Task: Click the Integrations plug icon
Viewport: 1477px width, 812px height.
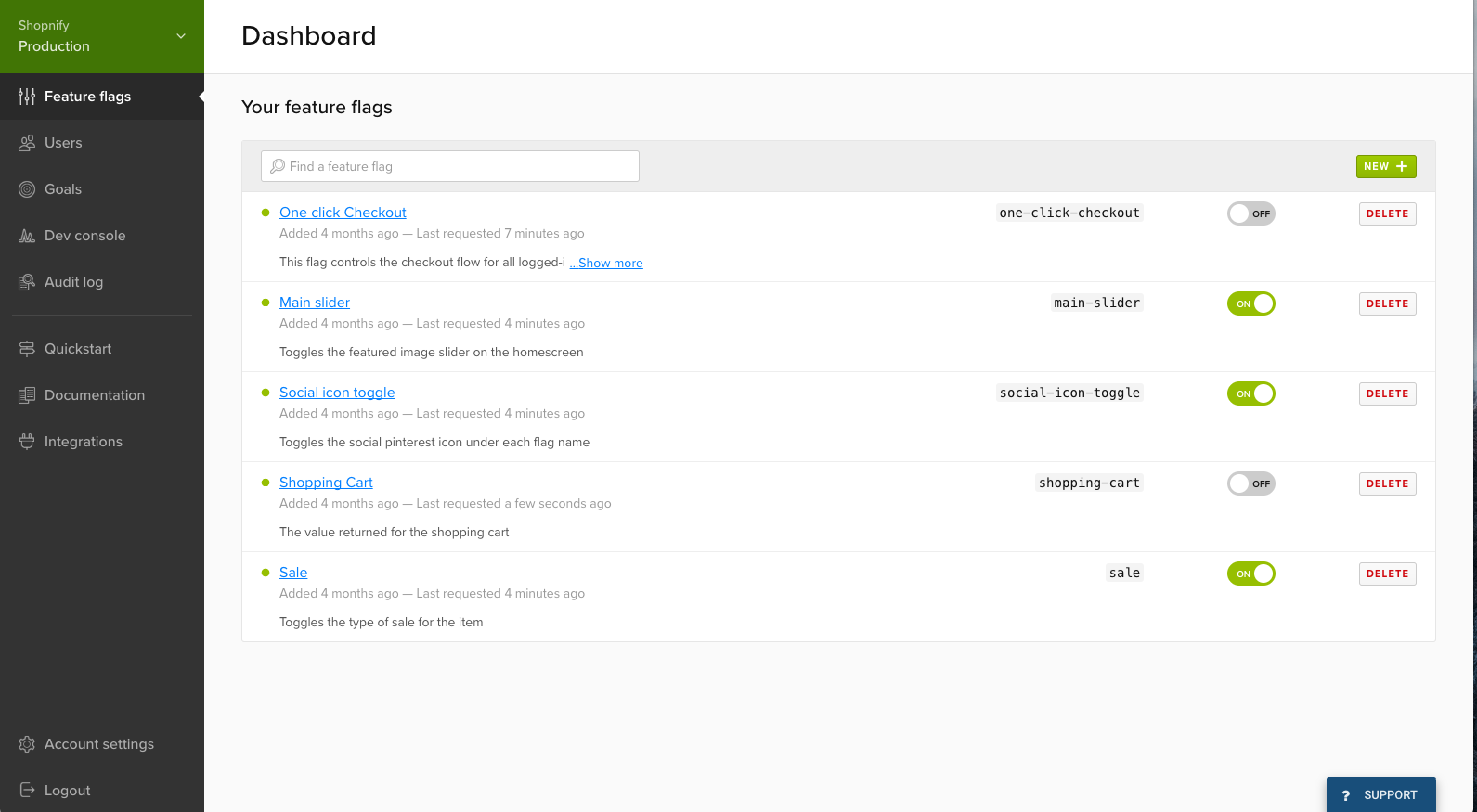Action: point(27,442)
